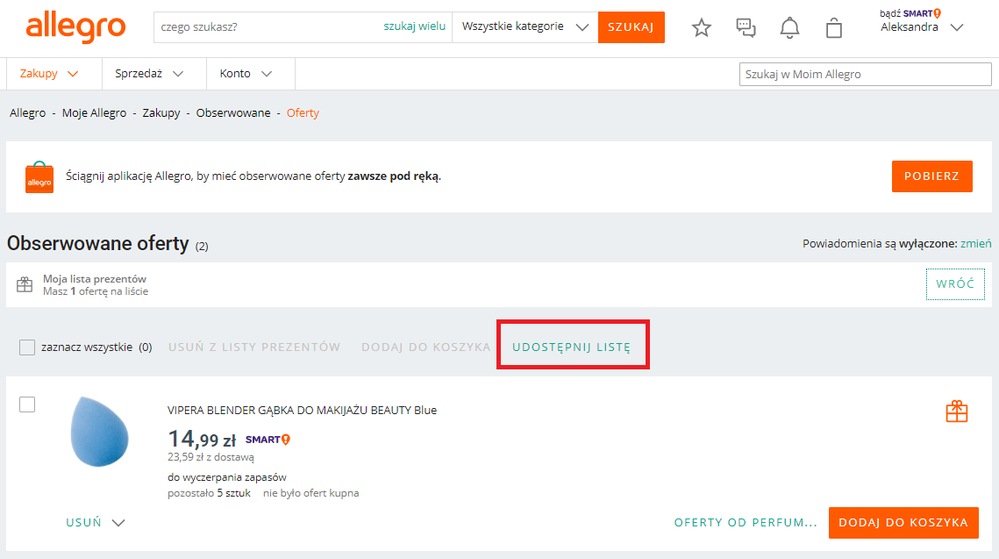
Task: Open the USUŃ dropdown on the offer
Action: pyautogui.click(x=95, y=522)
